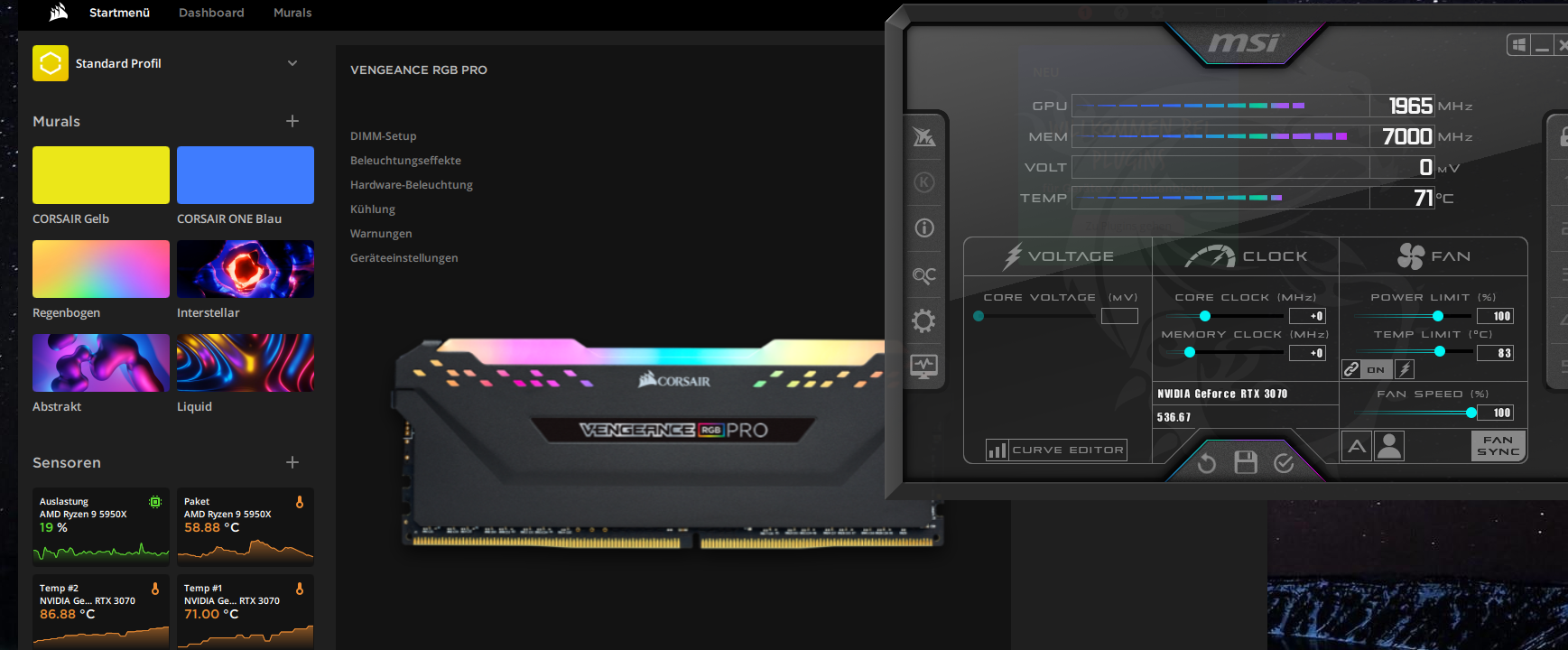Click the chip icon on the Auslastung sensor
Screen dimensions: 1568x650
pyautogui.click(x=155, y=502)
